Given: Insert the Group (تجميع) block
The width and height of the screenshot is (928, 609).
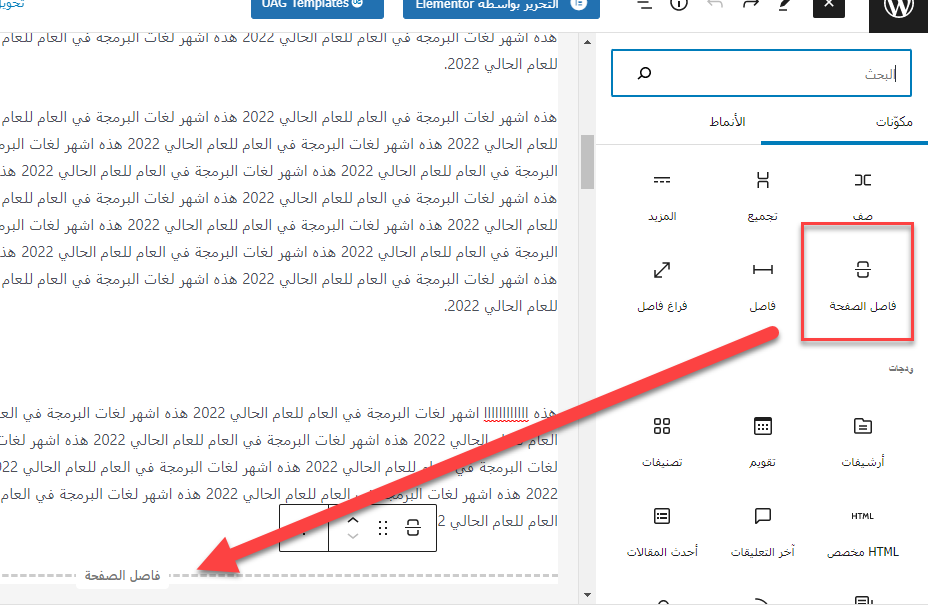Looking at the screenshot, I should click(x=762, y=193).
